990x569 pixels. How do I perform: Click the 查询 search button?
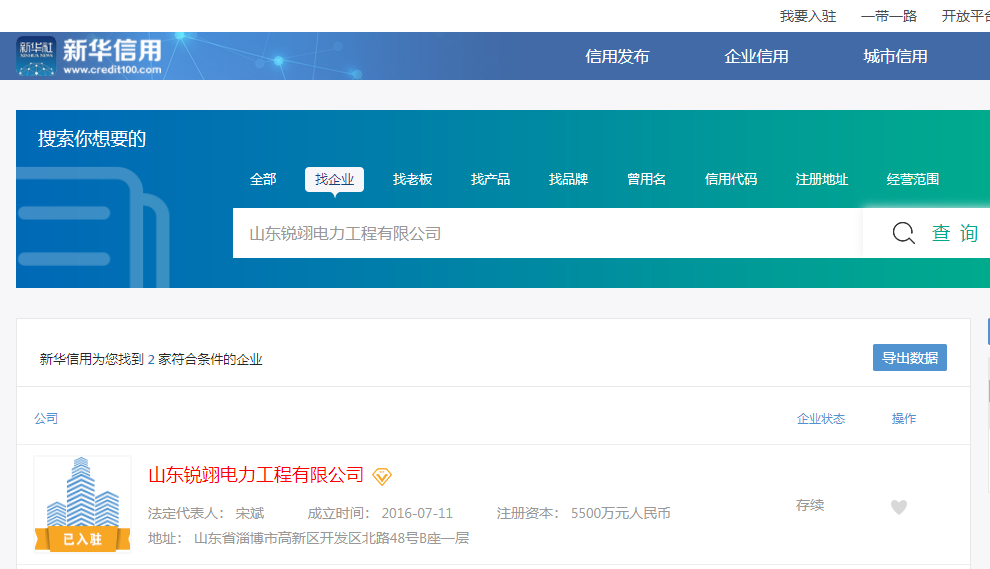click(x=955, y=233)
